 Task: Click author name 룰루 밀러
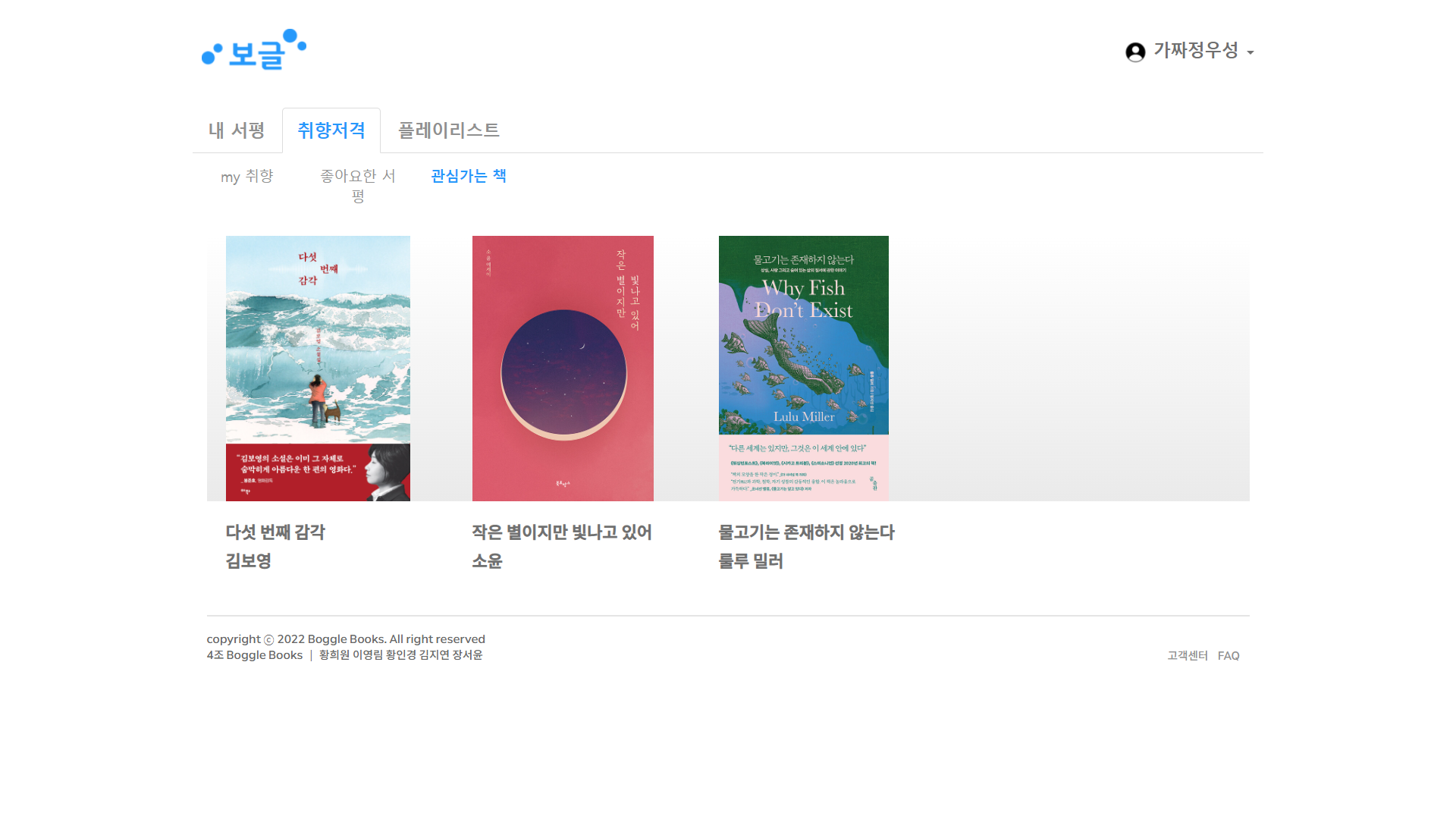(751, 561)
